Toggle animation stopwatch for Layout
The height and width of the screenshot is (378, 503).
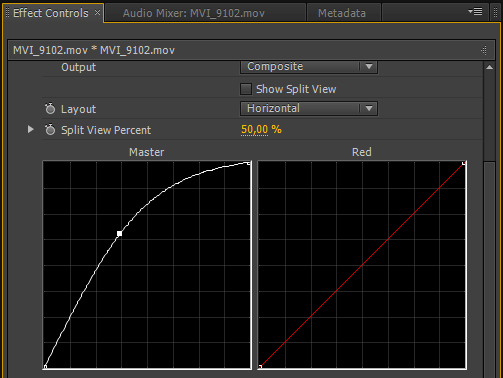tap(50, 109)
